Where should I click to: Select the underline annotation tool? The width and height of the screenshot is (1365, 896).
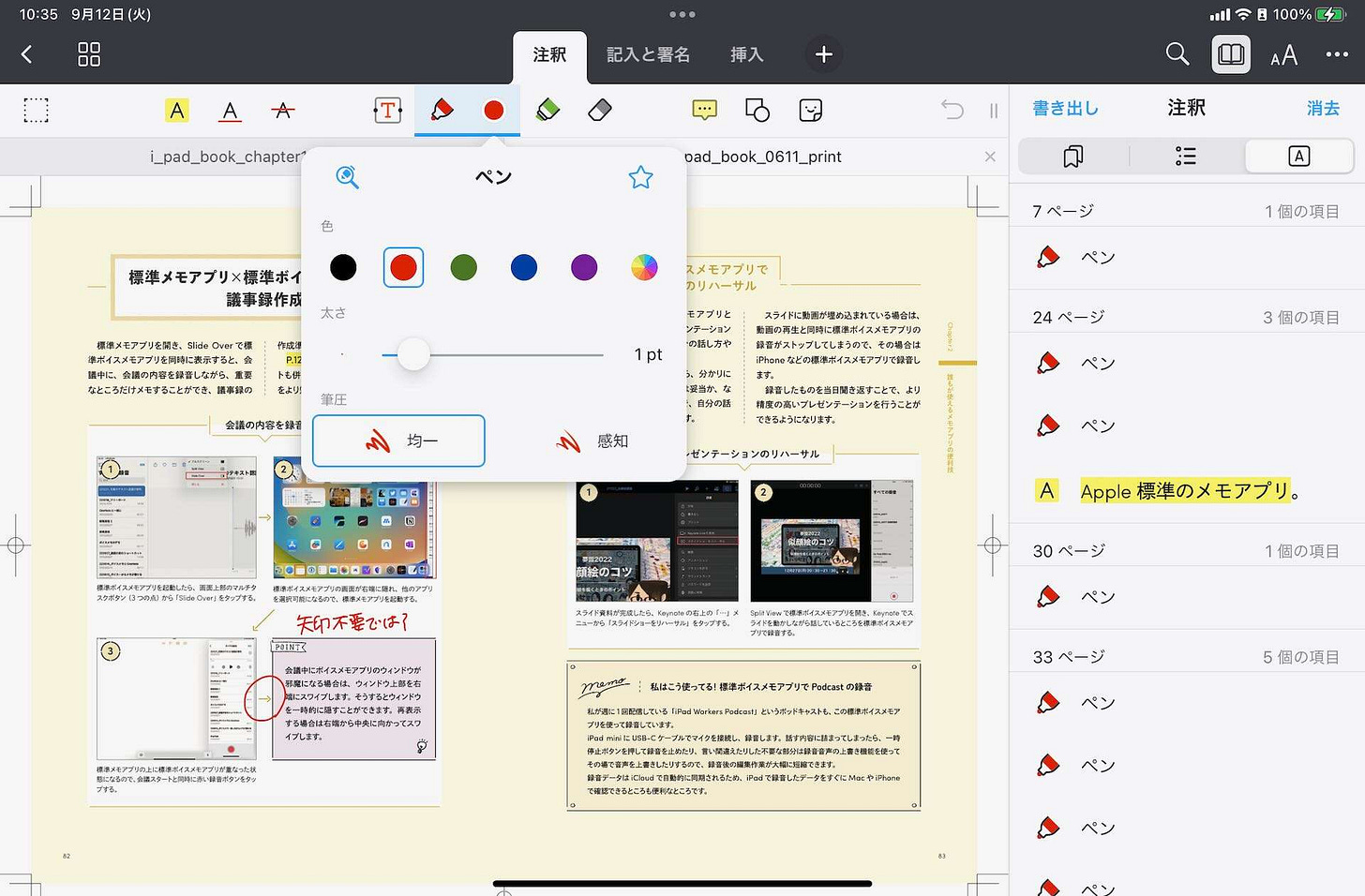230,110
